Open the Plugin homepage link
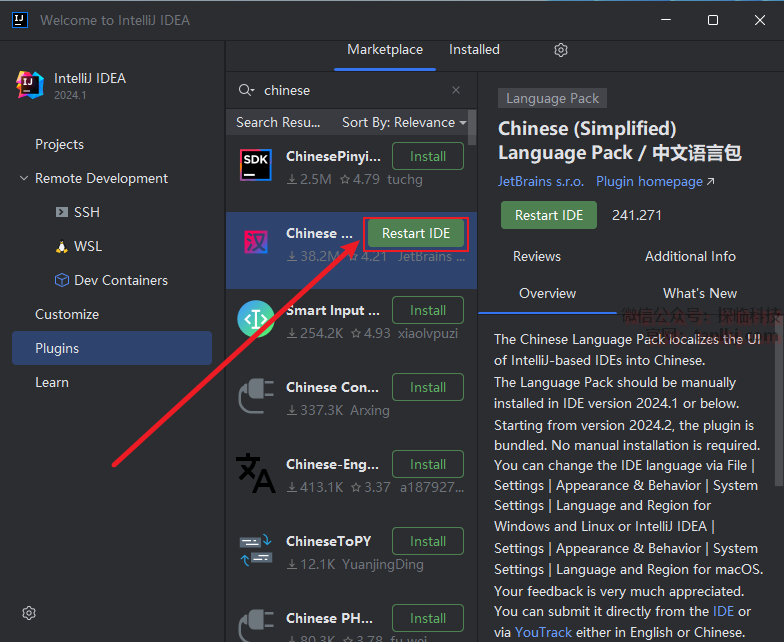 tap(655, 182)
